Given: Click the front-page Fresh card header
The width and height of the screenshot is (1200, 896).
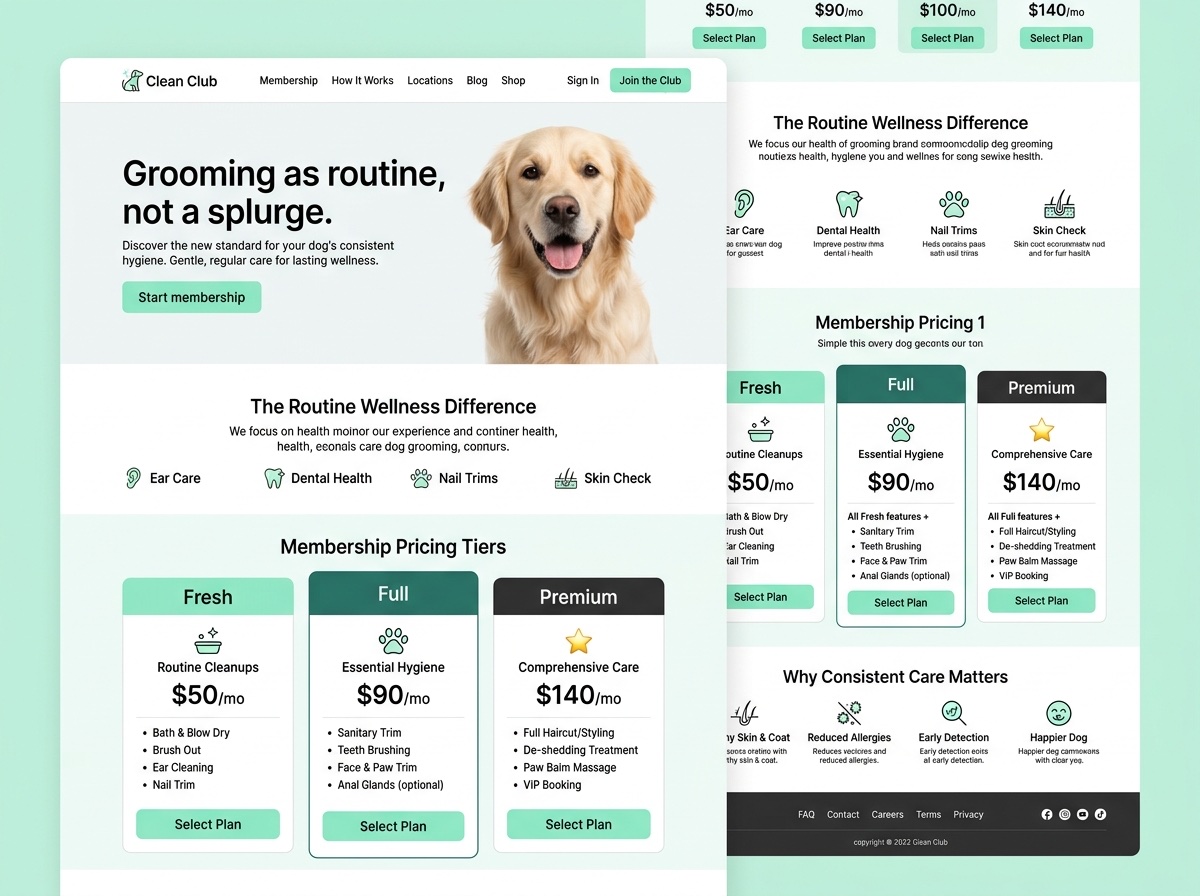Looking at the screenshot, I should [208, 597].
